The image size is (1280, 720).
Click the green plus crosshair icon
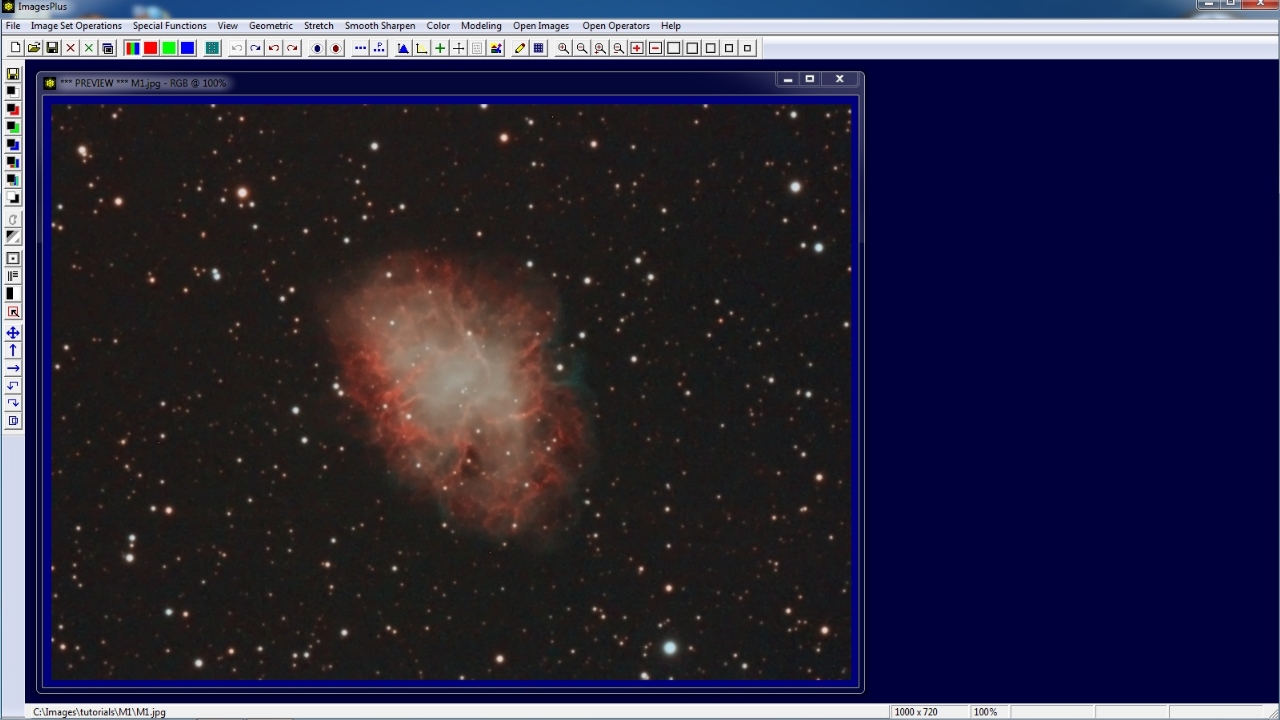click(440, 48)
